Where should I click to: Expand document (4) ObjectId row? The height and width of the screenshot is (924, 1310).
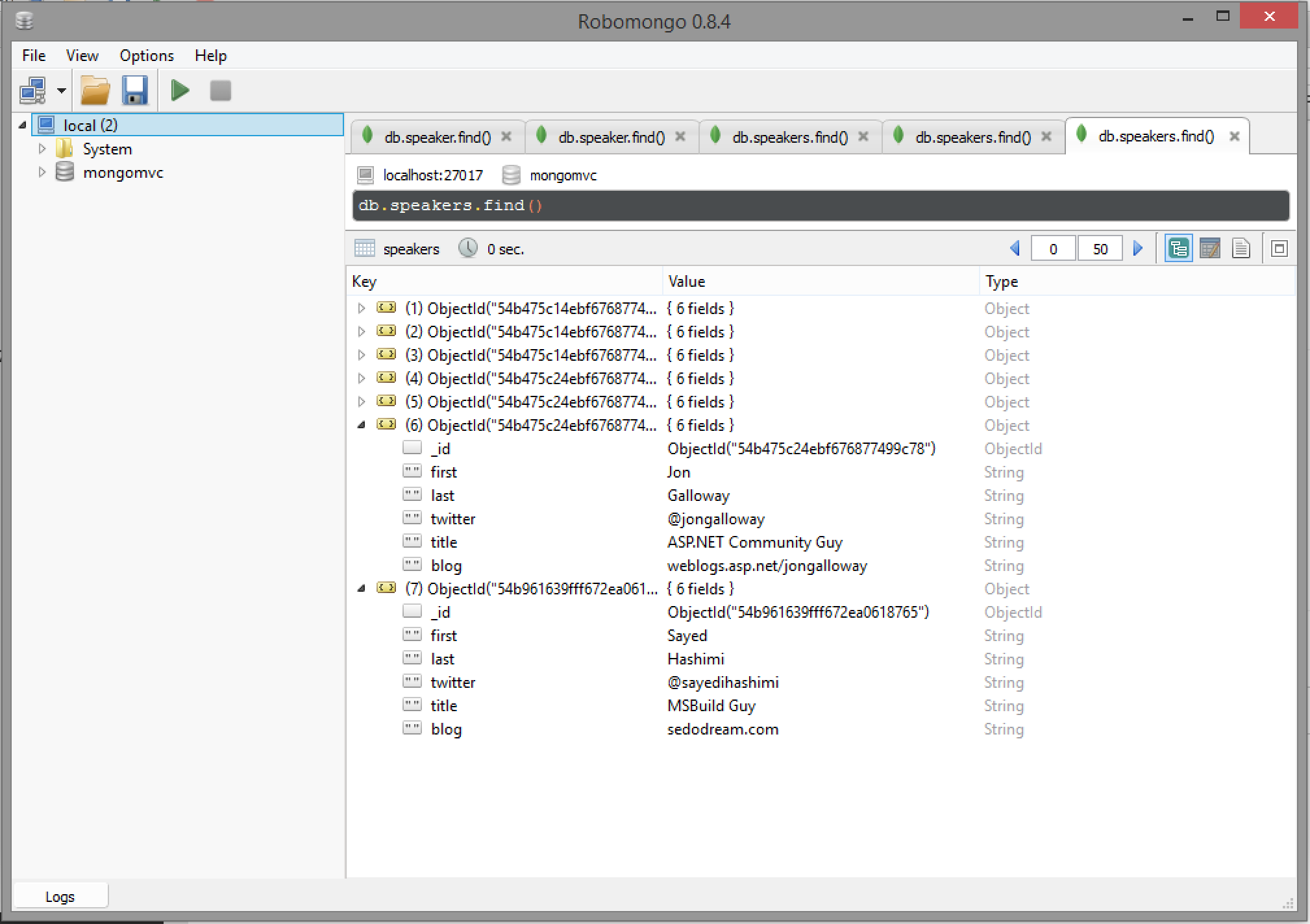click(362, 378)
